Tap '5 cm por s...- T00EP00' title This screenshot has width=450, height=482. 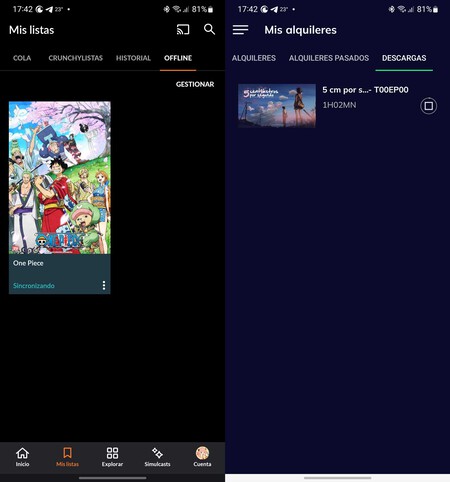(x=365, y=90)
